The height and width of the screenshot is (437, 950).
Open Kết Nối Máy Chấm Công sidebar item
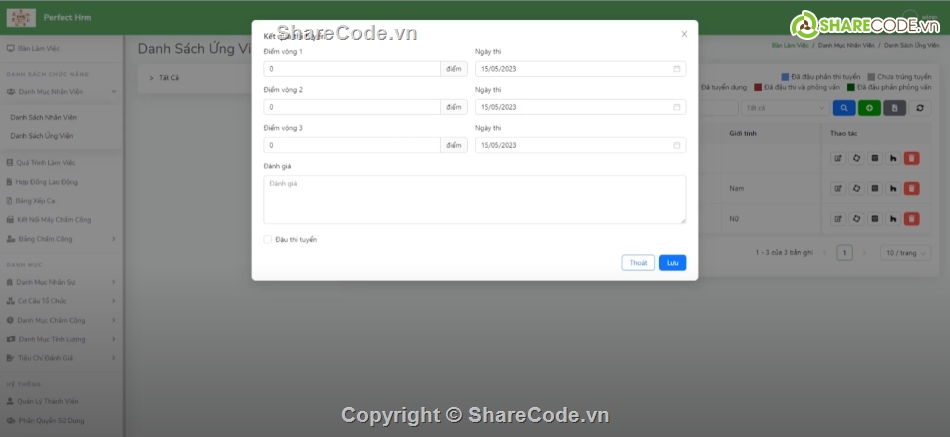click(x=54, y=219)
